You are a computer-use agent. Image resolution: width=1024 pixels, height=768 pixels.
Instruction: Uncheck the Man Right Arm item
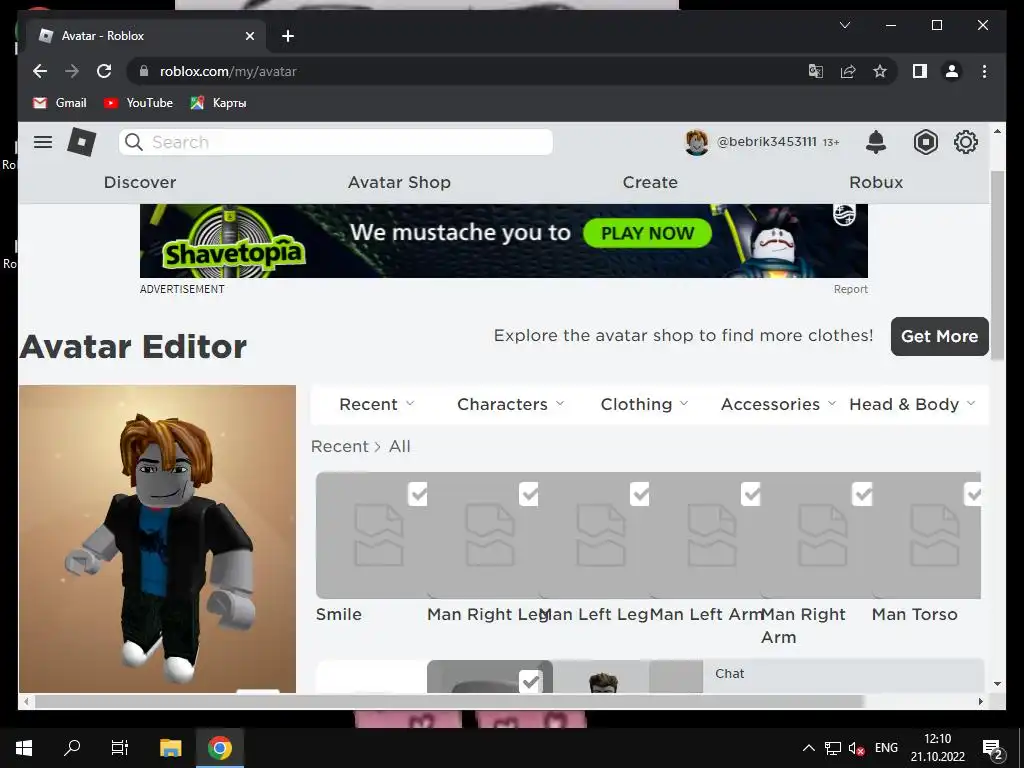(x=863, y=494)
